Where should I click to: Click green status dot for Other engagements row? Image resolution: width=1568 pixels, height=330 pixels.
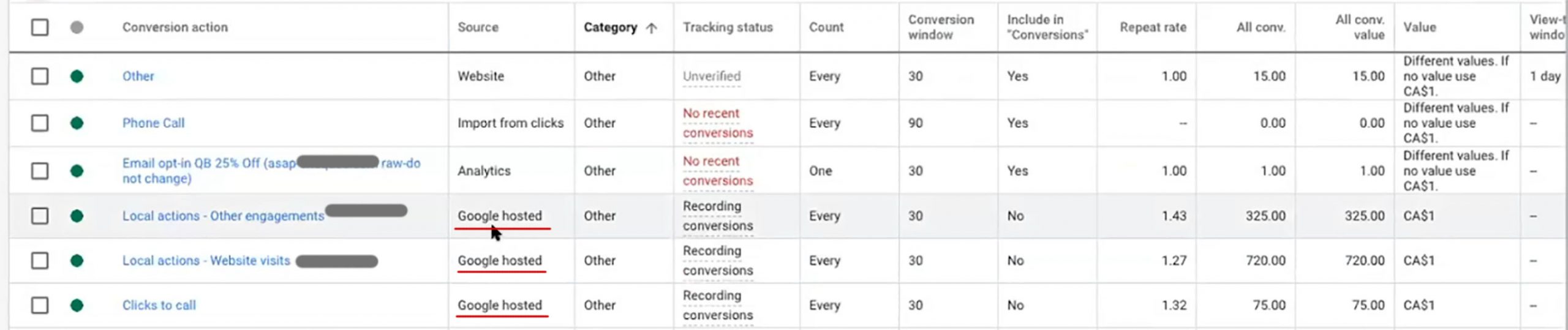[77, 216]
